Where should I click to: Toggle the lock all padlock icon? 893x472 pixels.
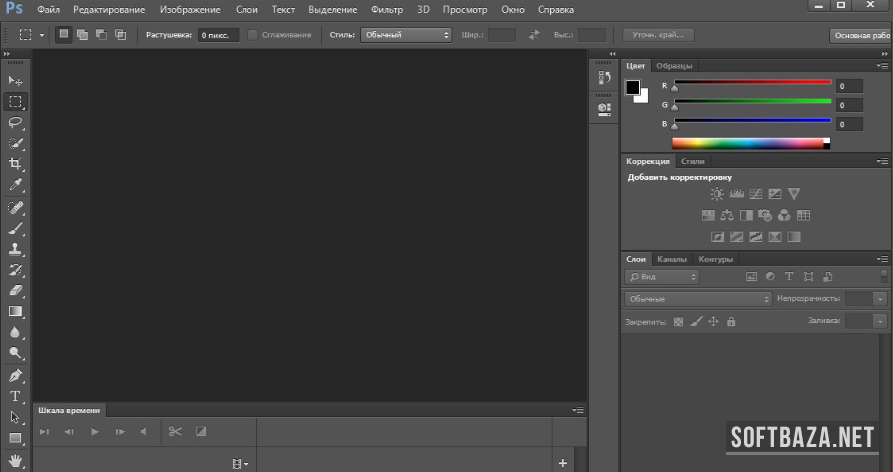731,322
